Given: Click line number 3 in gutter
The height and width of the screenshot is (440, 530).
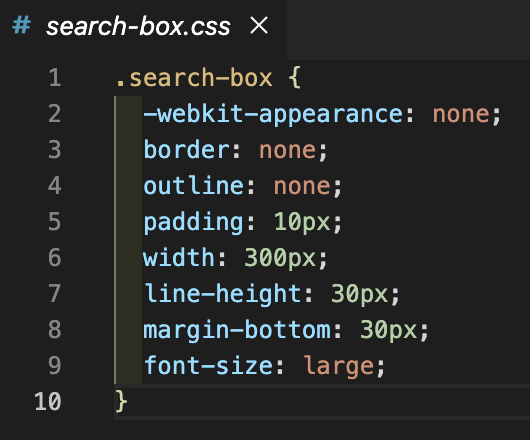Looking at the screenshot, I should pyautogui.click(x=54, y=150).
